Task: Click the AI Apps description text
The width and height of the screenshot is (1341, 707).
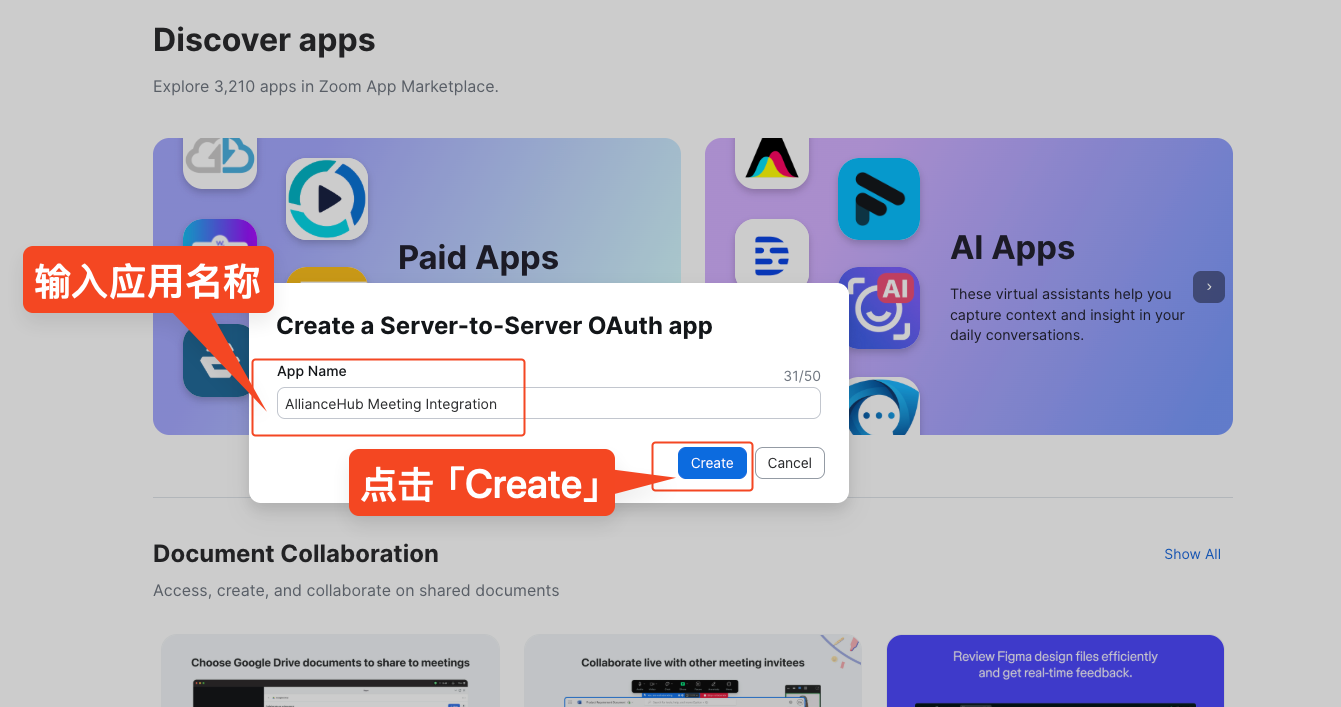Action: [1067, 314]
